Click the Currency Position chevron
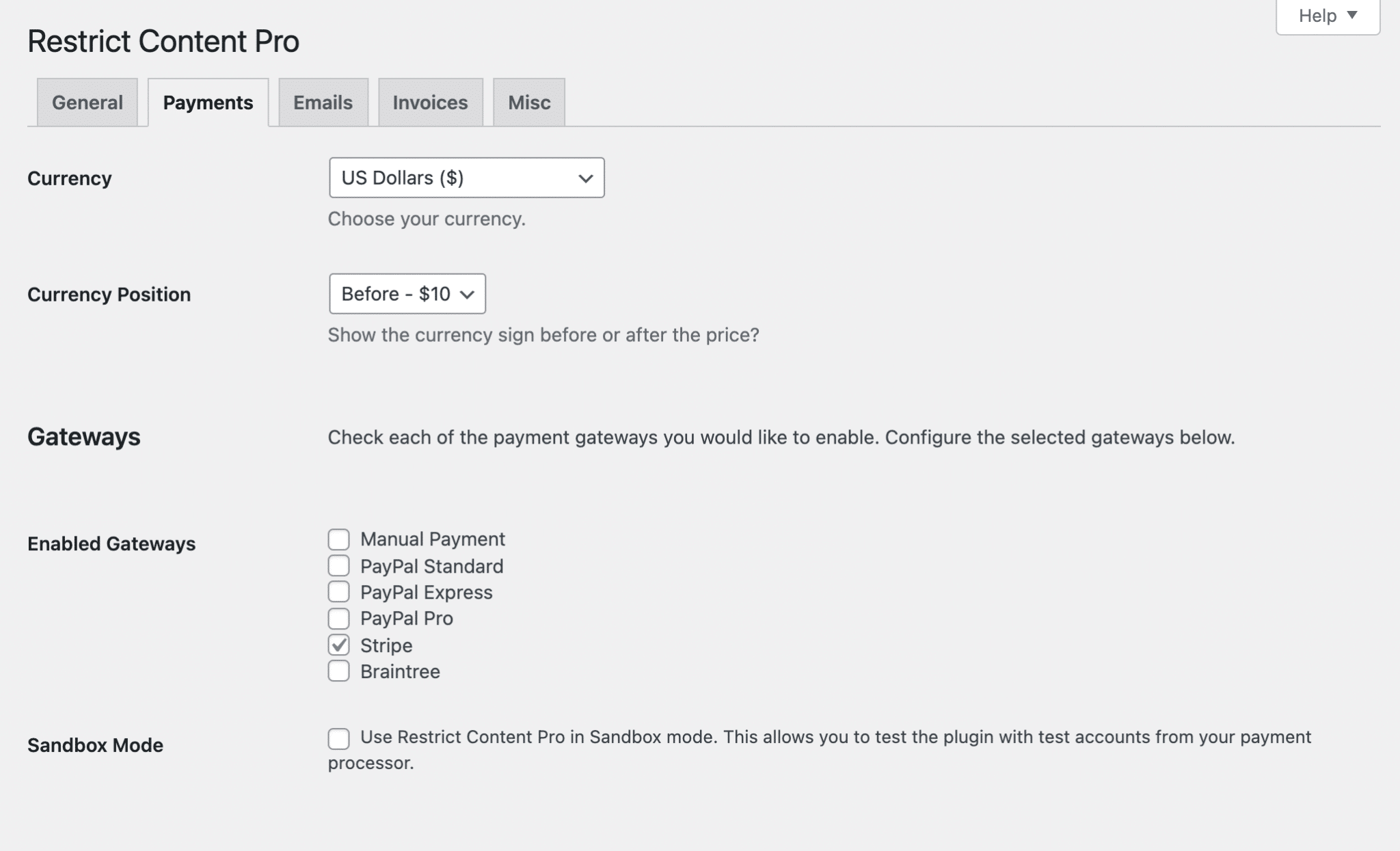This screenshot has width=1400, height=851. click(468, 295)
